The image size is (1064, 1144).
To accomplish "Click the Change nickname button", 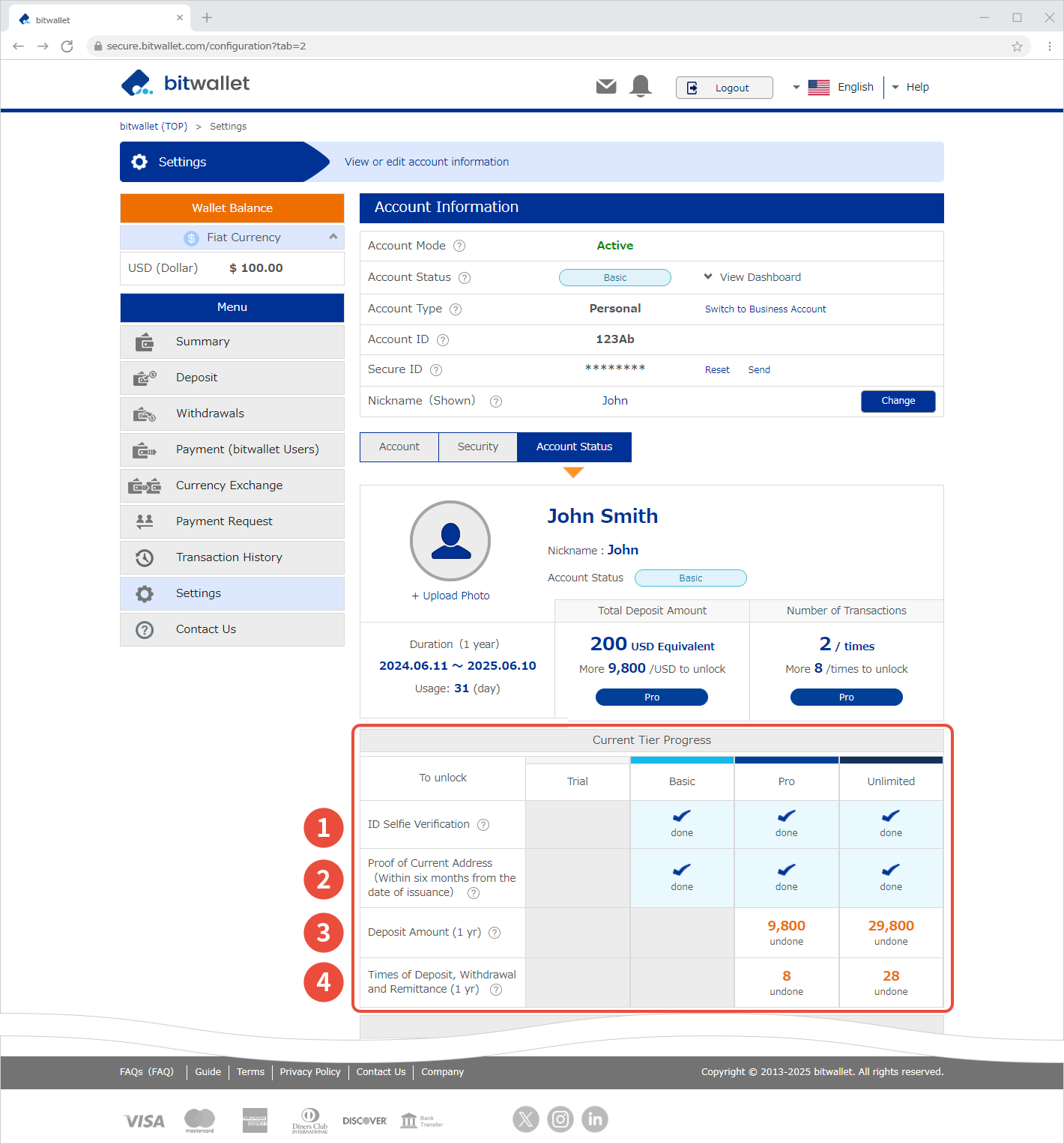I will pyautogui.click(x=898, y=401).
